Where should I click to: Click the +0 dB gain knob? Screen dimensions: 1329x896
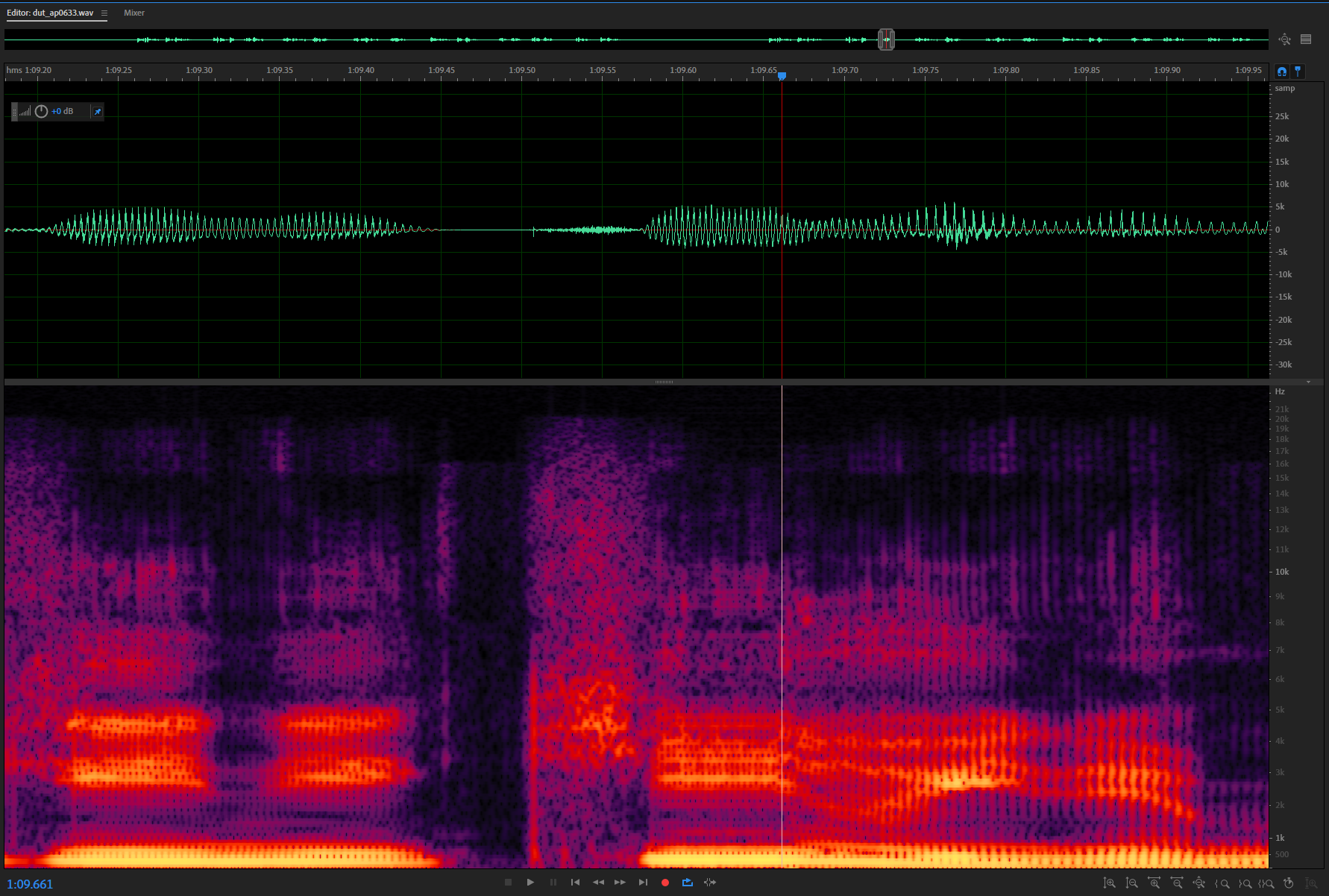[x=42, y=112]
